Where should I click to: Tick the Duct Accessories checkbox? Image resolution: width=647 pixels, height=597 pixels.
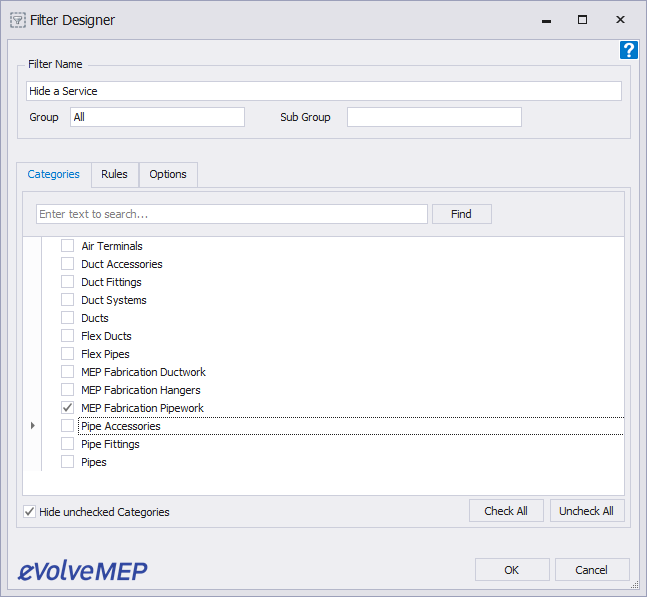pyautogui.click(x=67, y=264)
